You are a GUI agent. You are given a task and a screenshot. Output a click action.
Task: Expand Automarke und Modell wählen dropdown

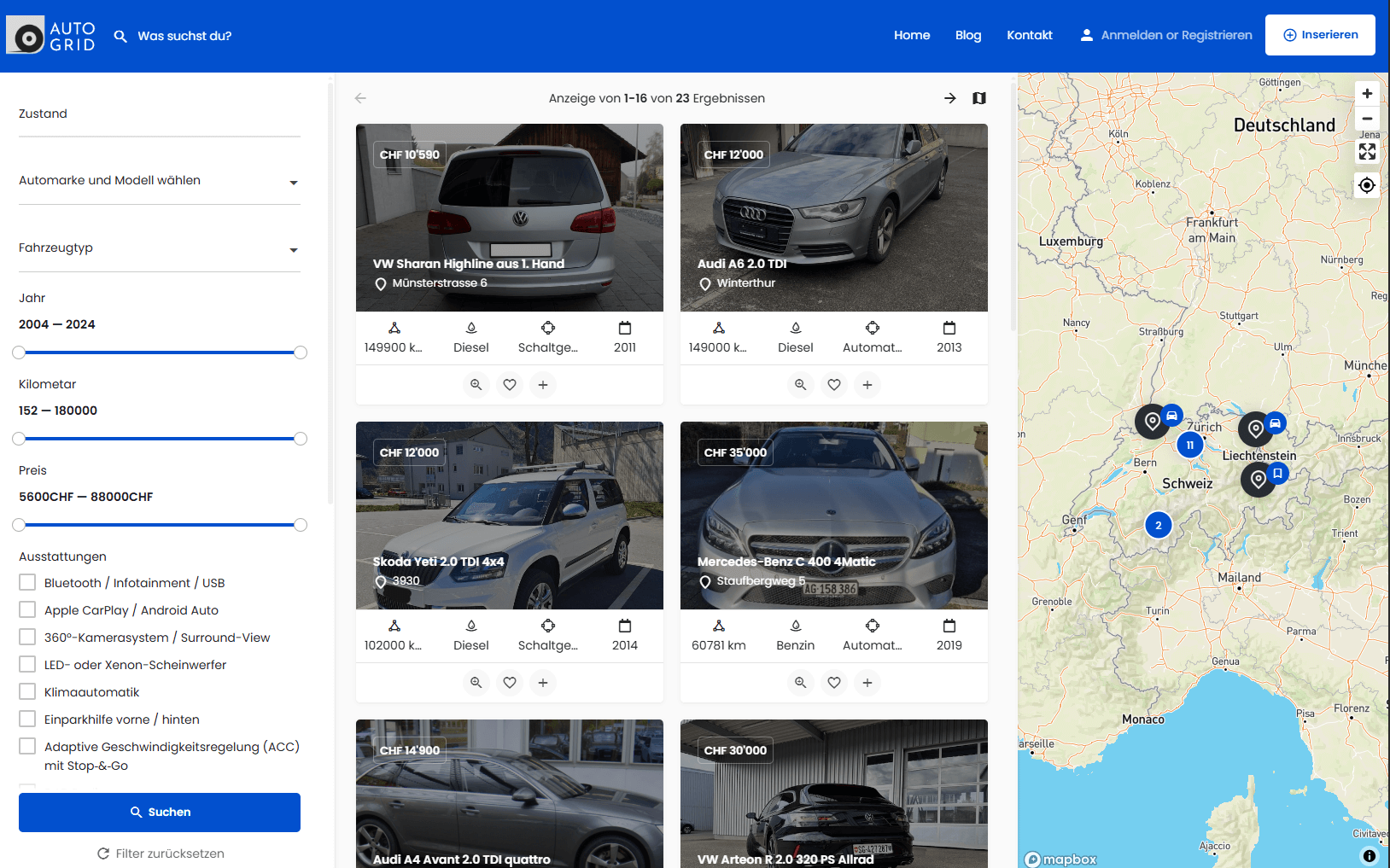160,181
